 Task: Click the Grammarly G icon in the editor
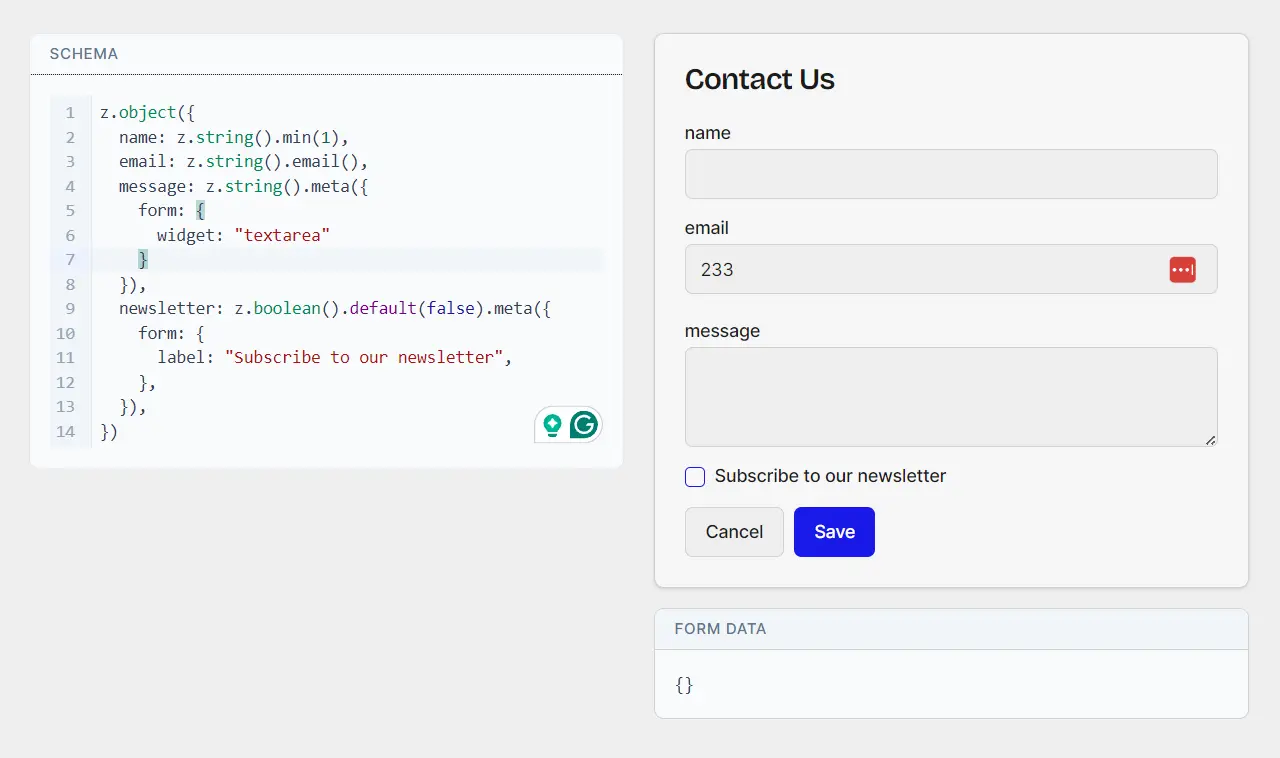coord(584,425)
